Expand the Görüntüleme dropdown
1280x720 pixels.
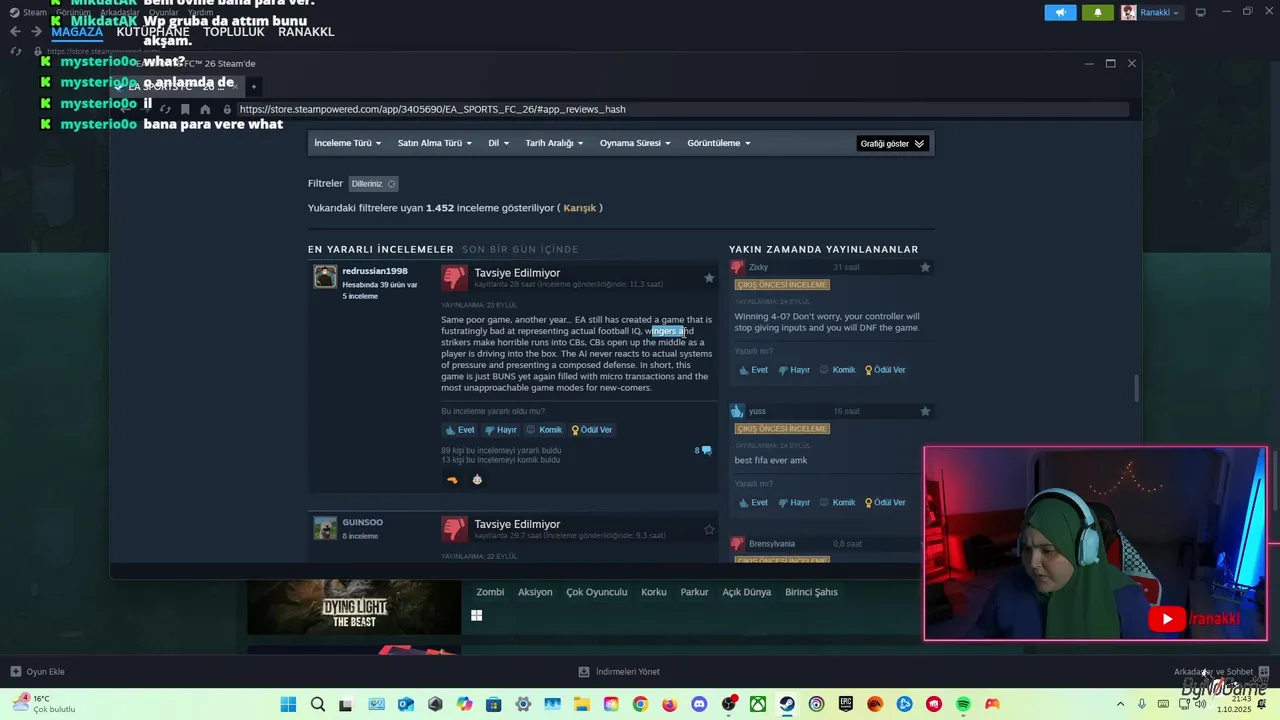(x=718, y=143)
